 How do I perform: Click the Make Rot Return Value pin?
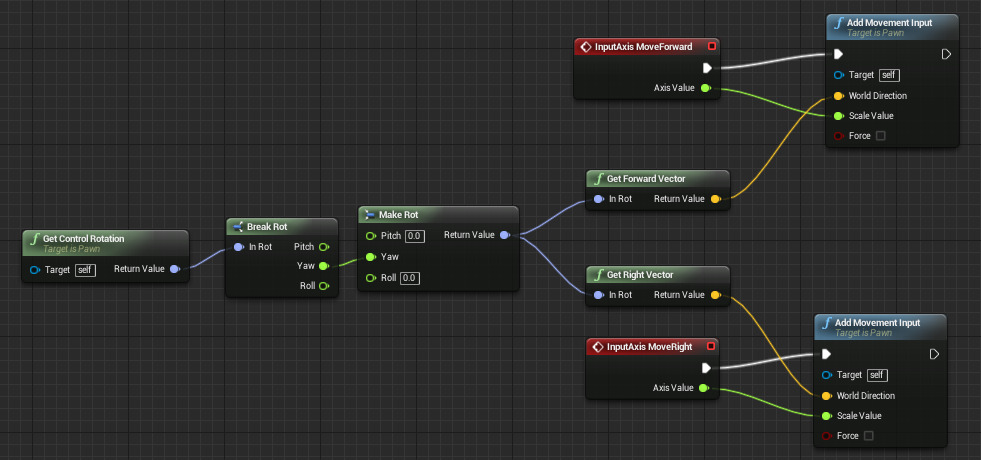(x=504, y=236)
